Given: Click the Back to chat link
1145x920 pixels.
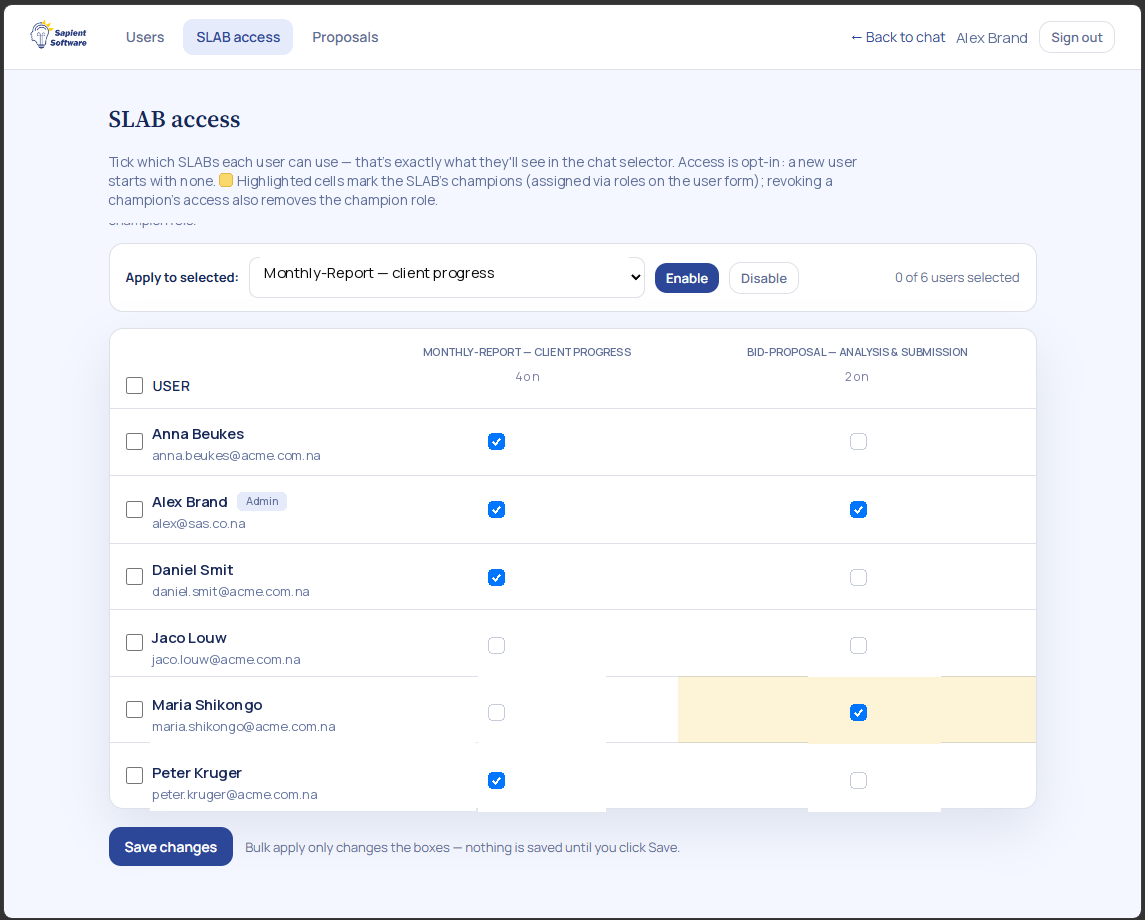Looking at the screenshot, I should [x=897, y=37].
